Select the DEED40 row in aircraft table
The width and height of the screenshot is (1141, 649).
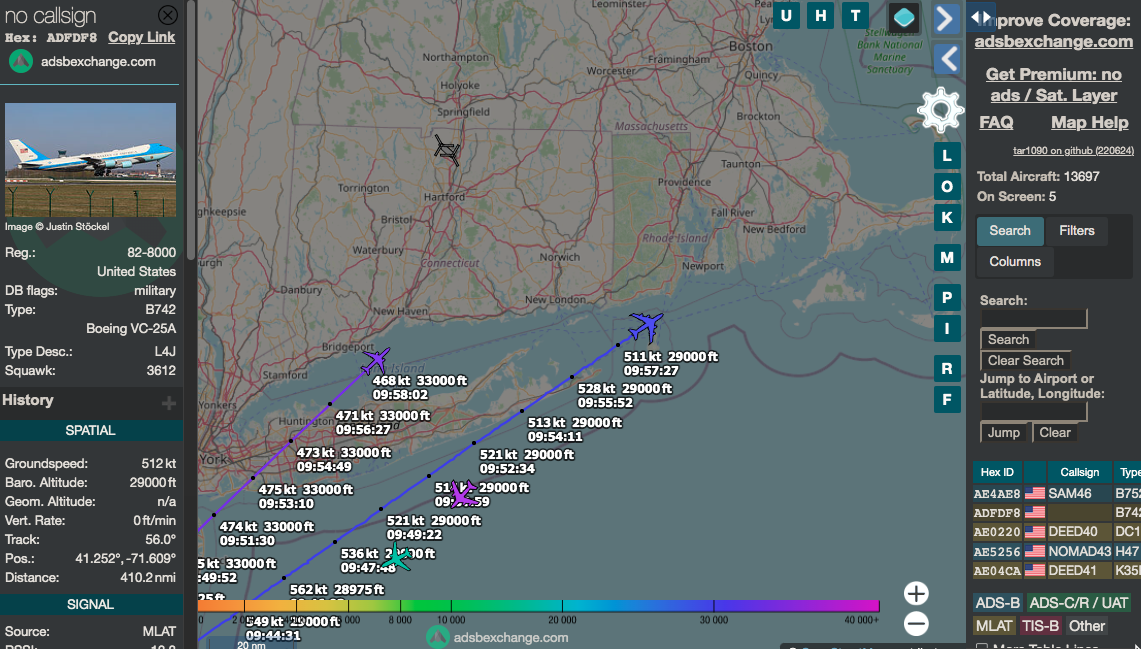[x=1057, y=532]
